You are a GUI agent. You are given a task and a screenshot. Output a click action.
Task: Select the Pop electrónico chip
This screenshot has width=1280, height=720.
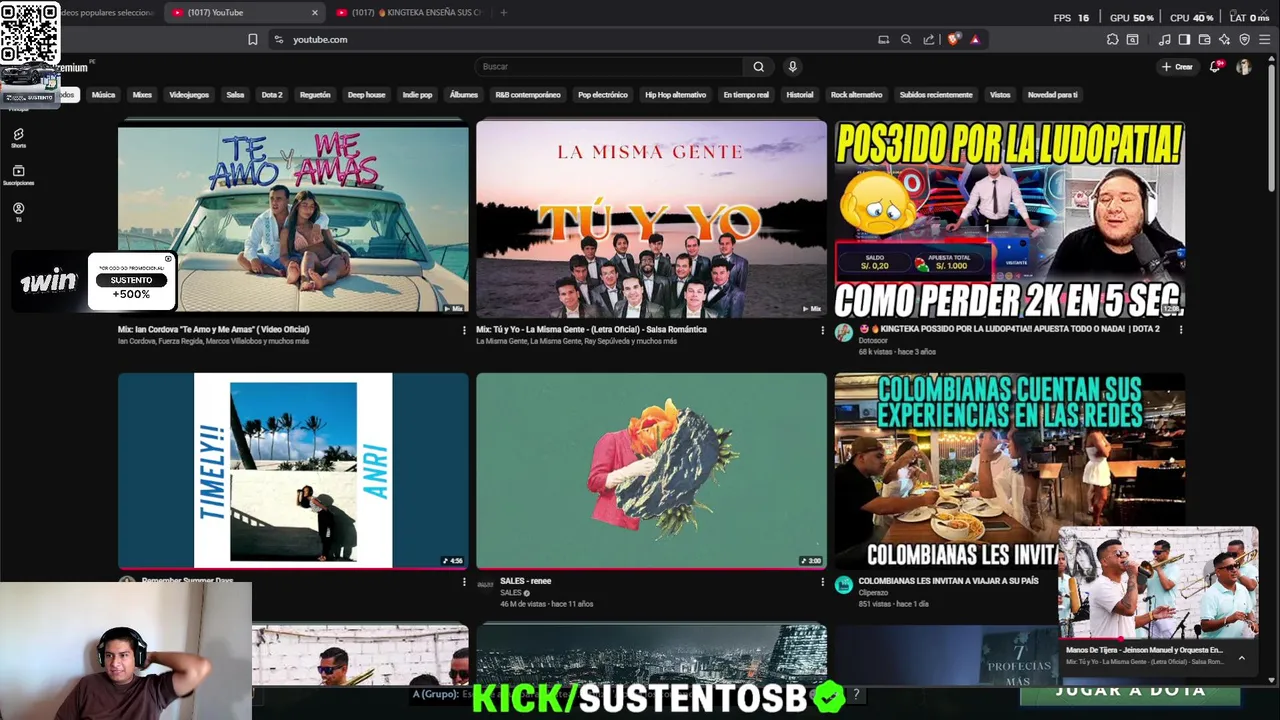pyautogui.click(x=603, y=95)
